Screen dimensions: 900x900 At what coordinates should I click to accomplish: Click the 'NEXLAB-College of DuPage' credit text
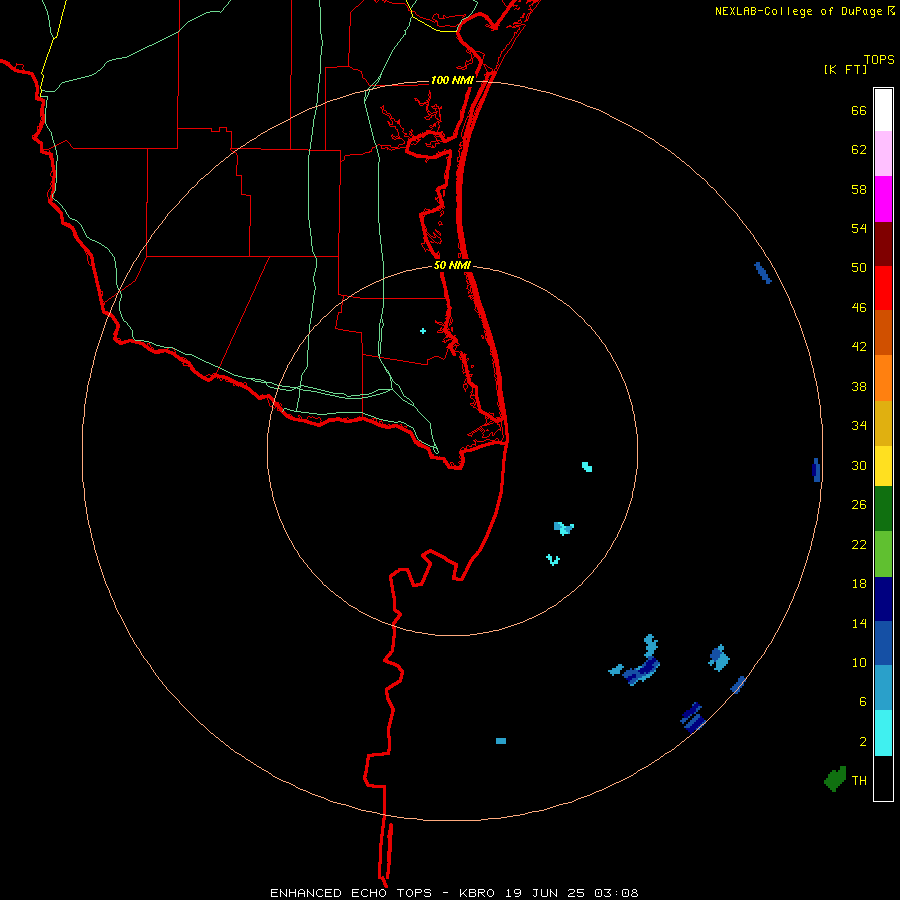click(798, 11)
